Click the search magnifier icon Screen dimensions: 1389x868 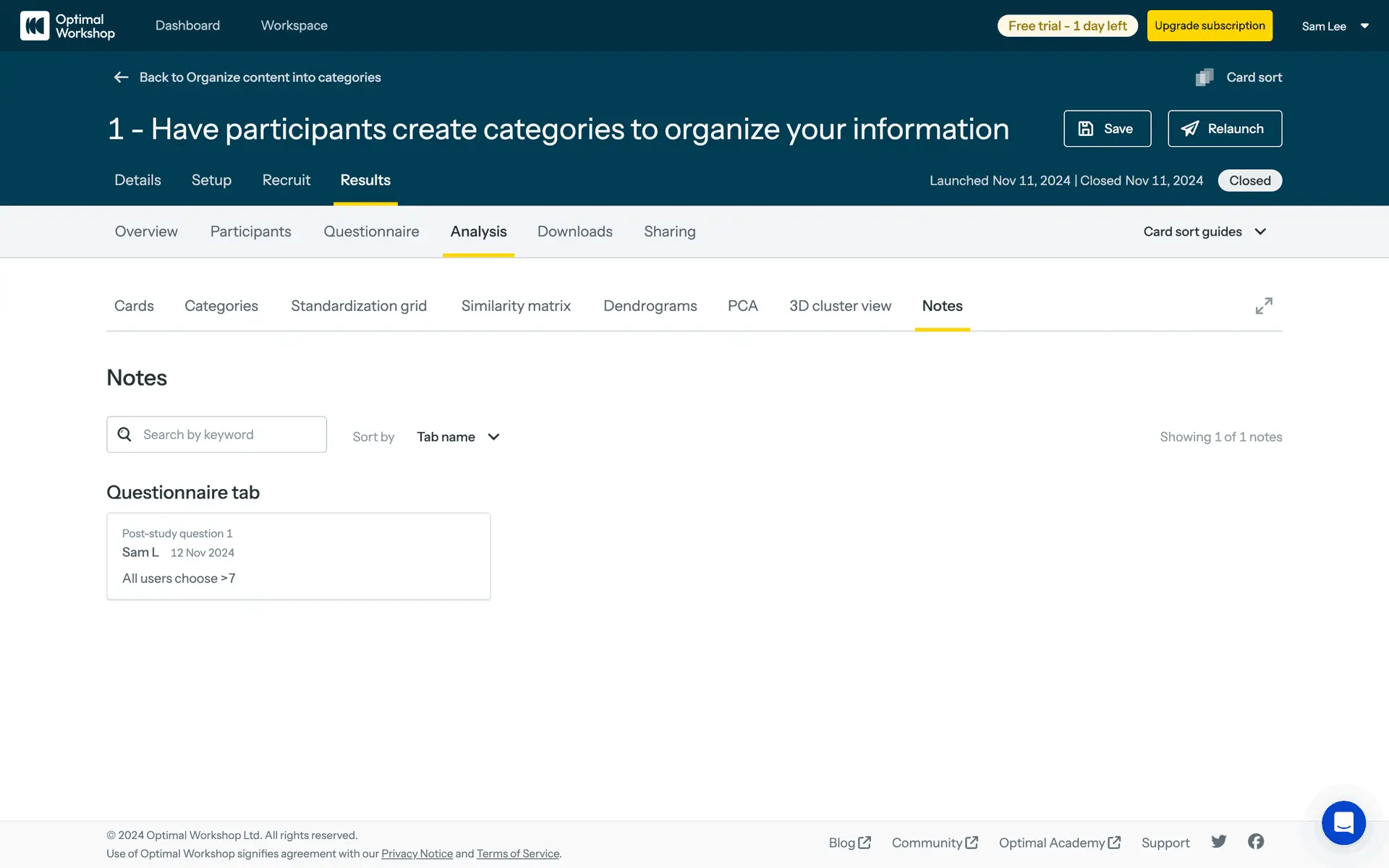[x=124, y=435]
